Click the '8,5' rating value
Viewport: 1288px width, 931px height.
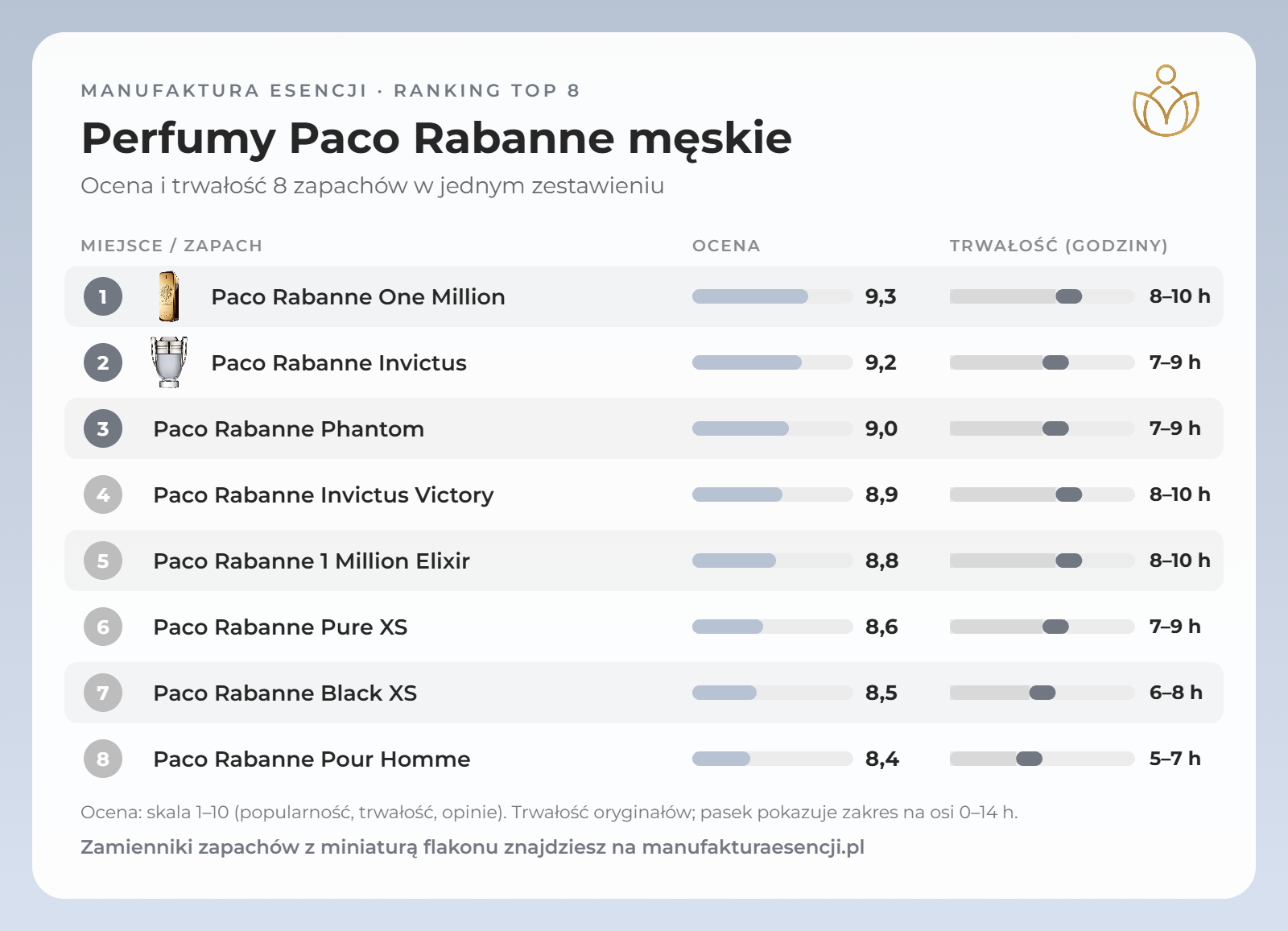pyautogui.click(x=881, y=693)
